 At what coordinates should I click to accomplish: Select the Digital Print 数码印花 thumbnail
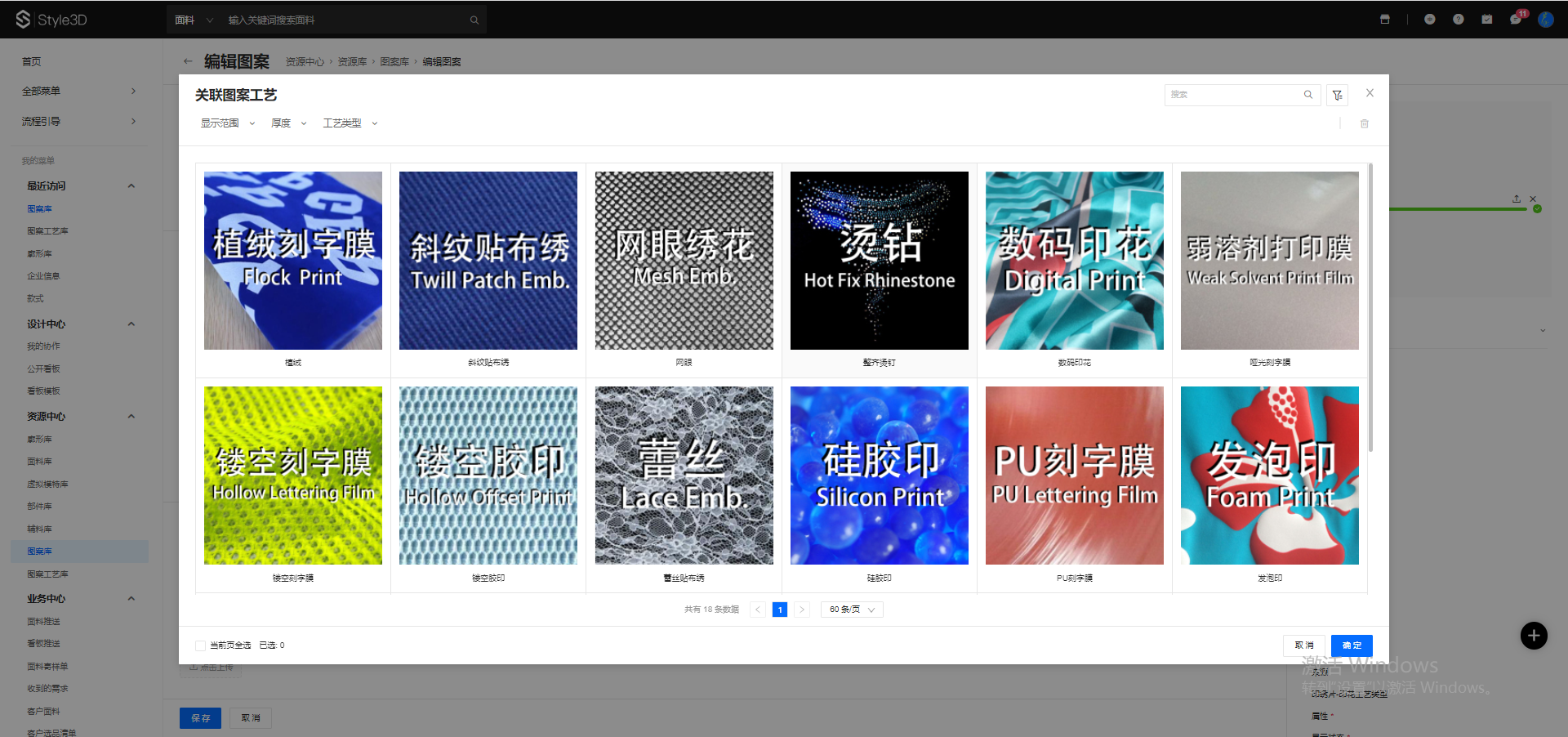pyautogui.click(x=1074, y=261)
